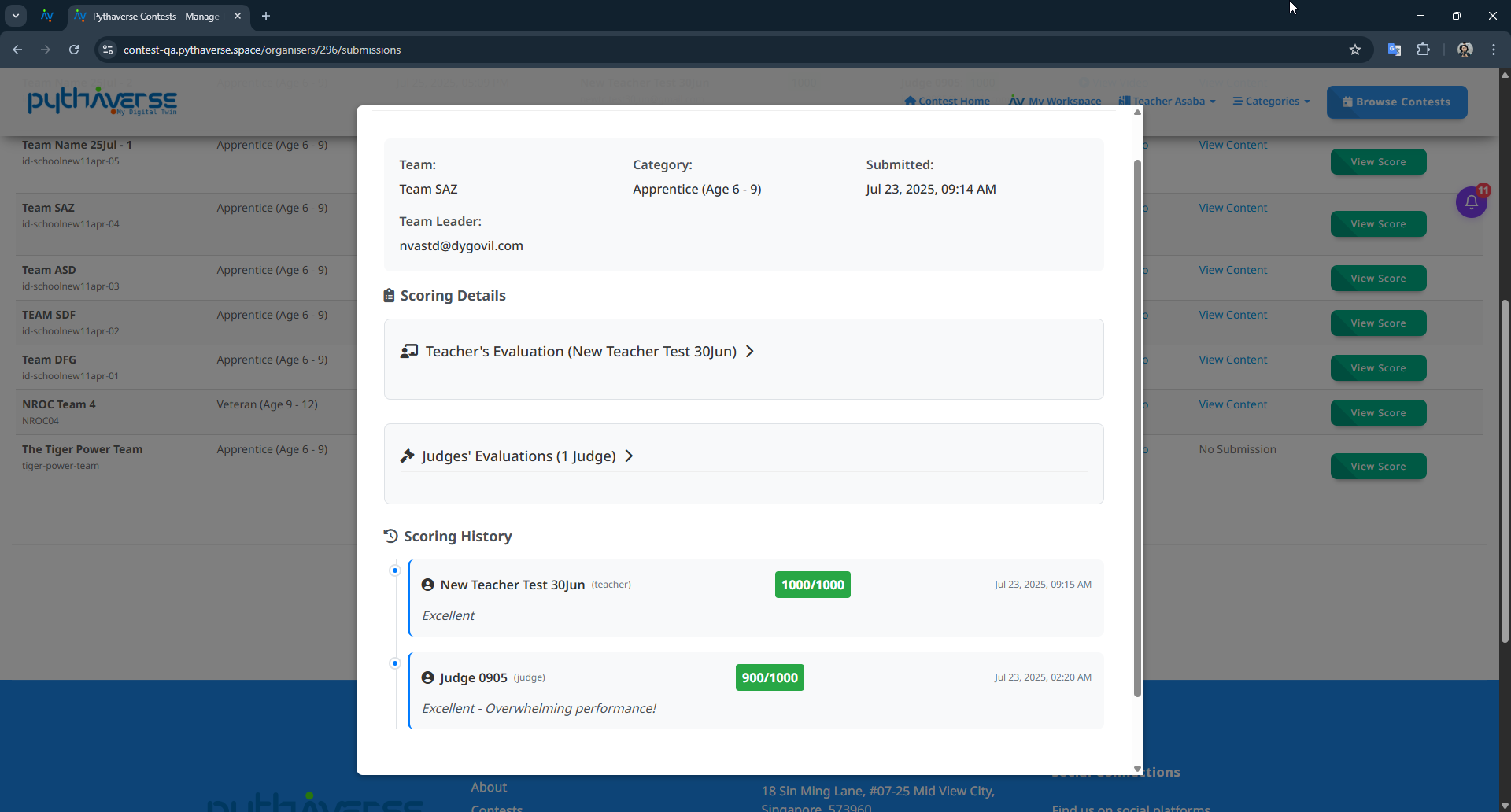
Task: View Content for Team Name 25Jul - 1
Action: point(1233,145)
